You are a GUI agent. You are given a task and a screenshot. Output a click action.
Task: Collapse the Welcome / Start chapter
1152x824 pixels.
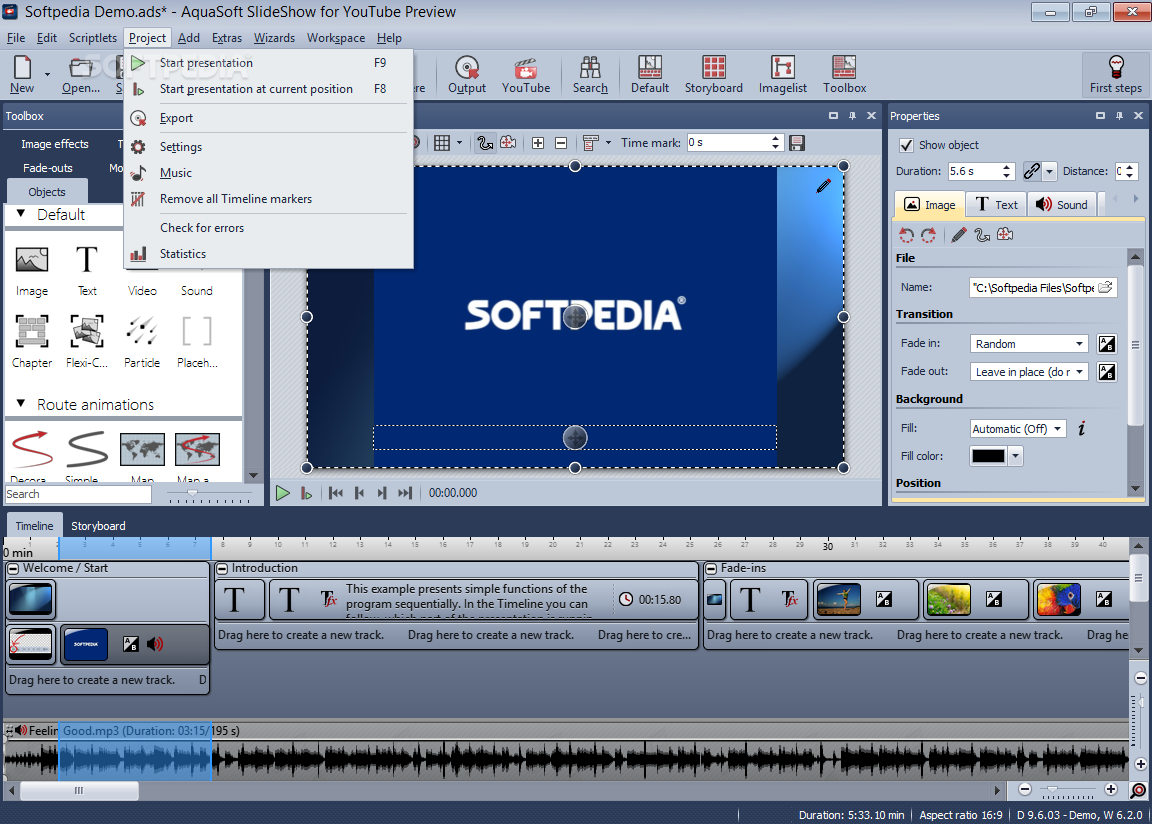pos(13,568)
